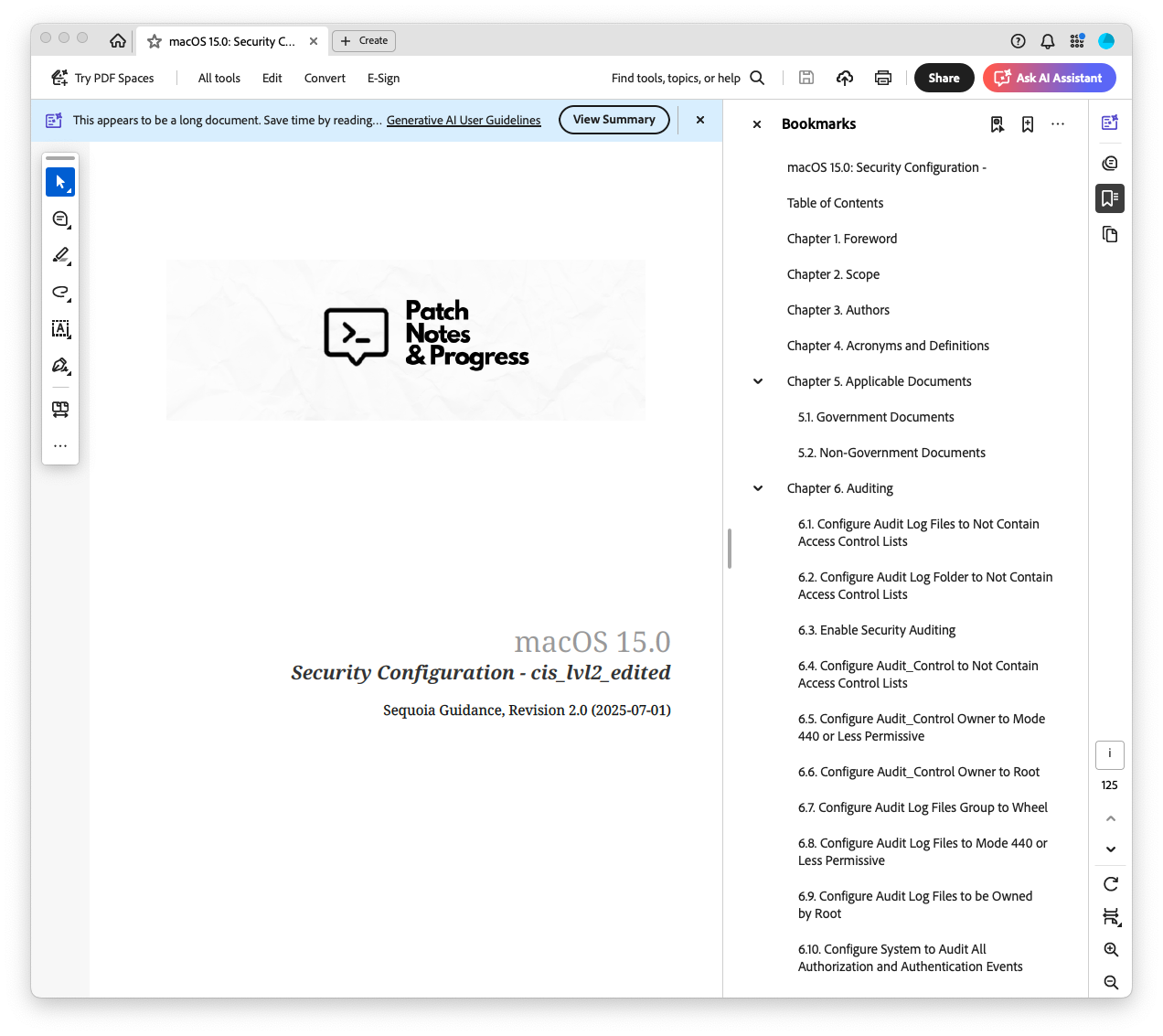Choose the freehand Draw loop tool
This screenshot has width=1163, height=1036.
[x=60, y=293]
